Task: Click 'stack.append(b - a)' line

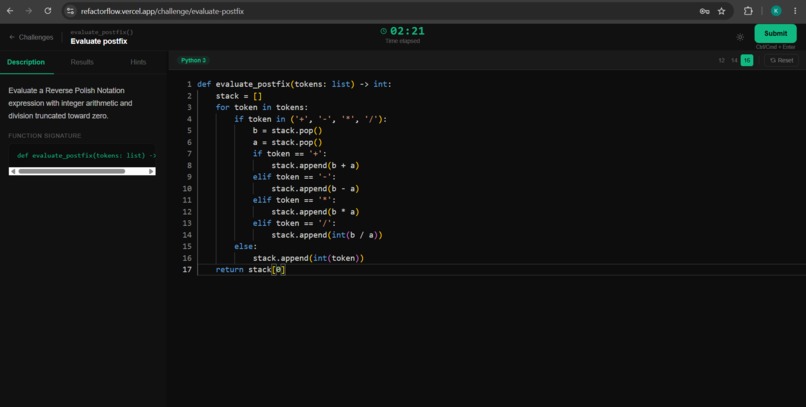Action: point(315,189)
